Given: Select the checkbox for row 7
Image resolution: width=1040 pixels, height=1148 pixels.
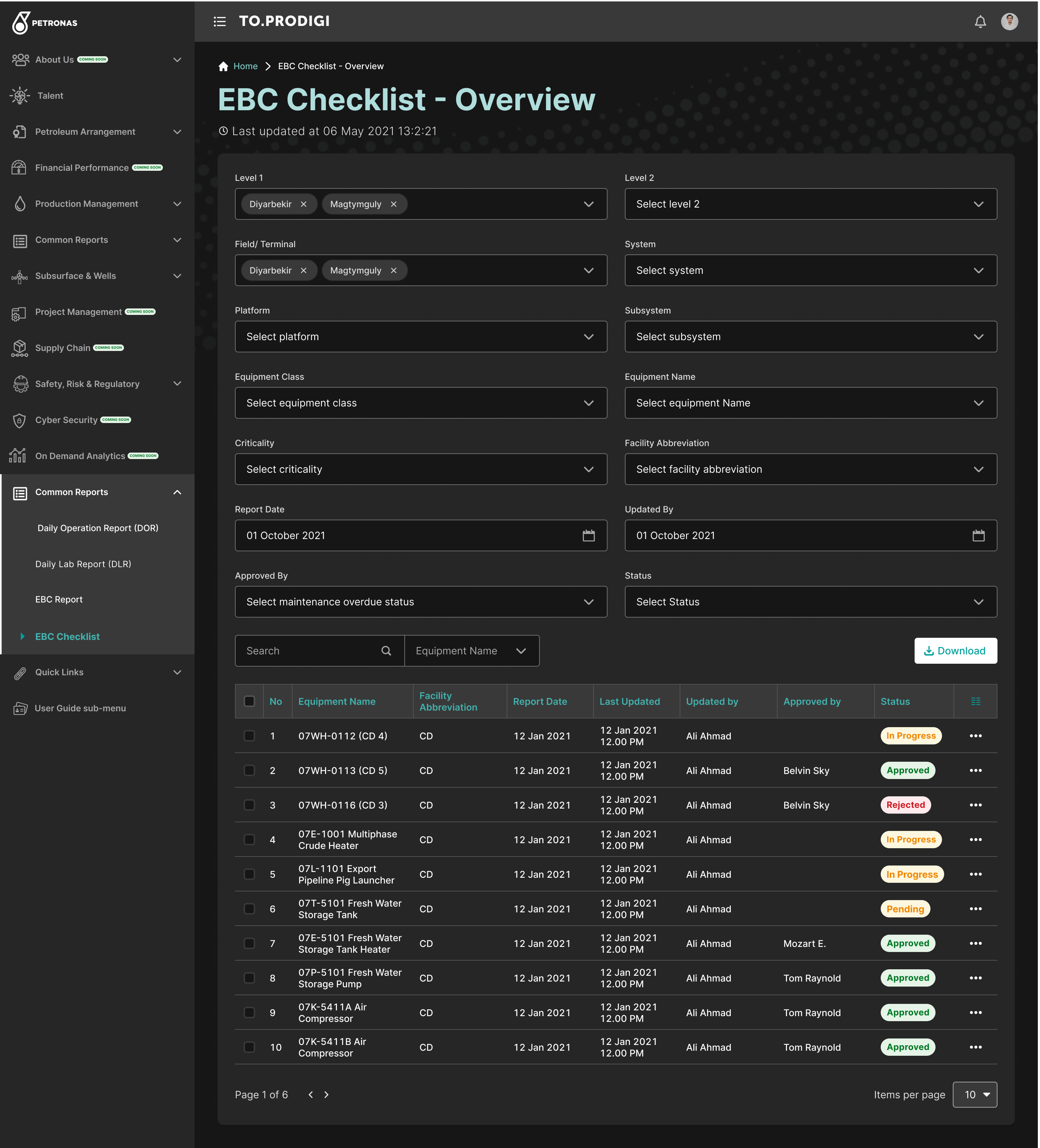Looking at the screenshot, I should point(249,944).
